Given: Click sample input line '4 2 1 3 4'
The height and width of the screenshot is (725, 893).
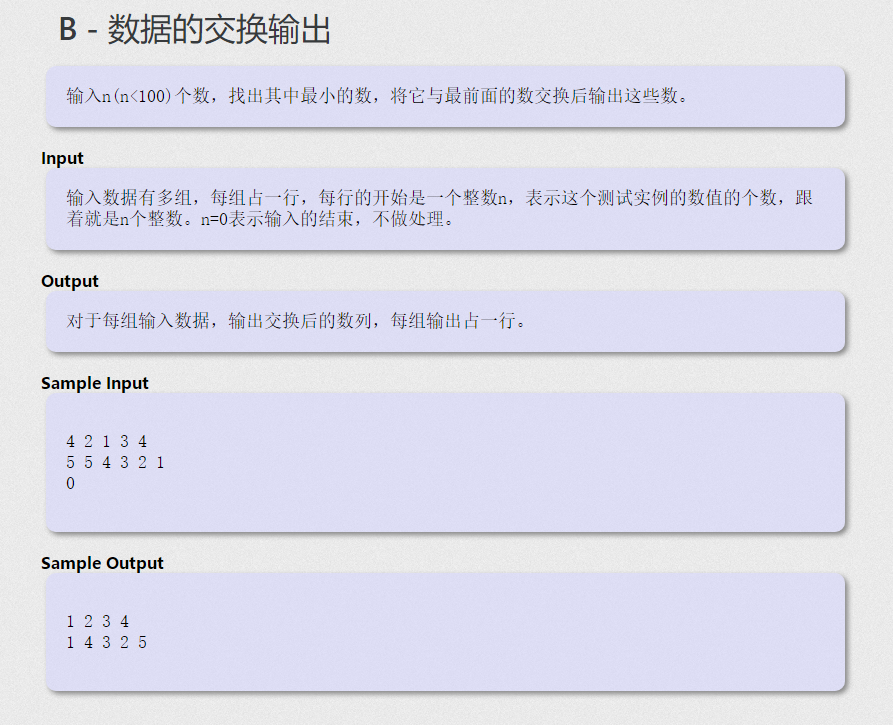Looking at the screenshot, I should (106, 441).
